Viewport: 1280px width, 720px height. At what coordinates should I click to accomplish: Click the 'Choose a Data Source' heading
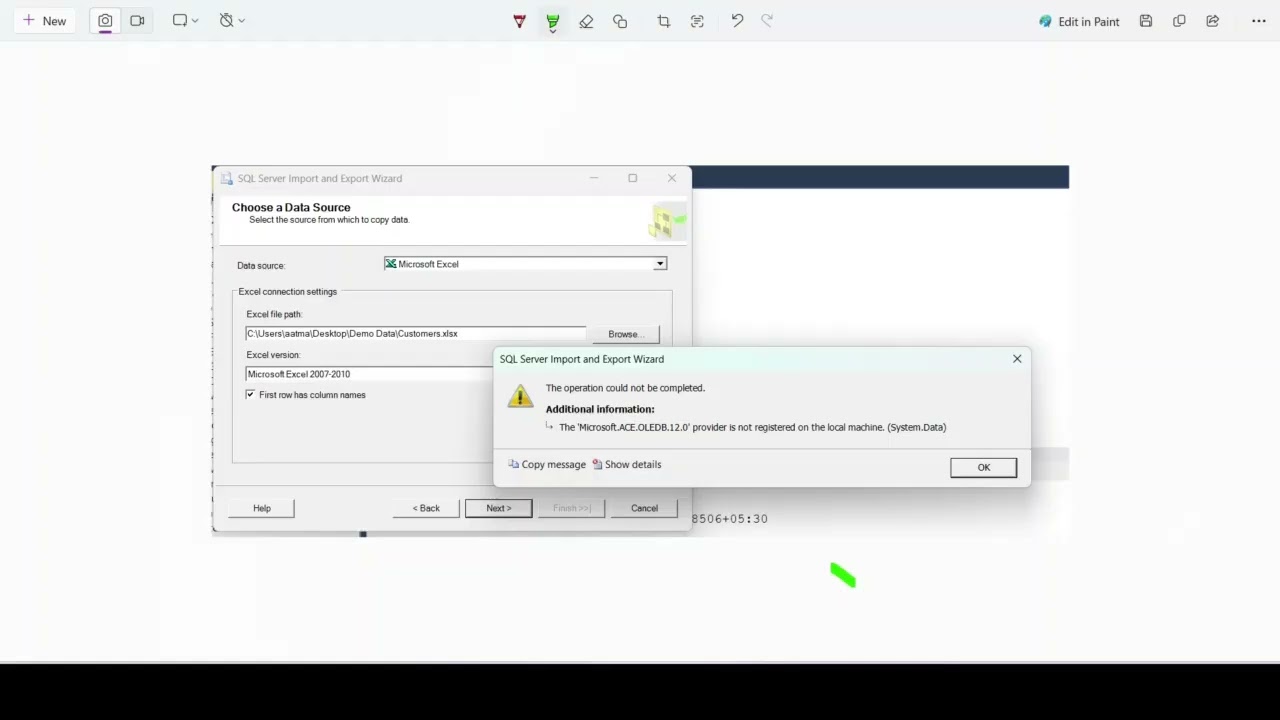click(291, 207)
